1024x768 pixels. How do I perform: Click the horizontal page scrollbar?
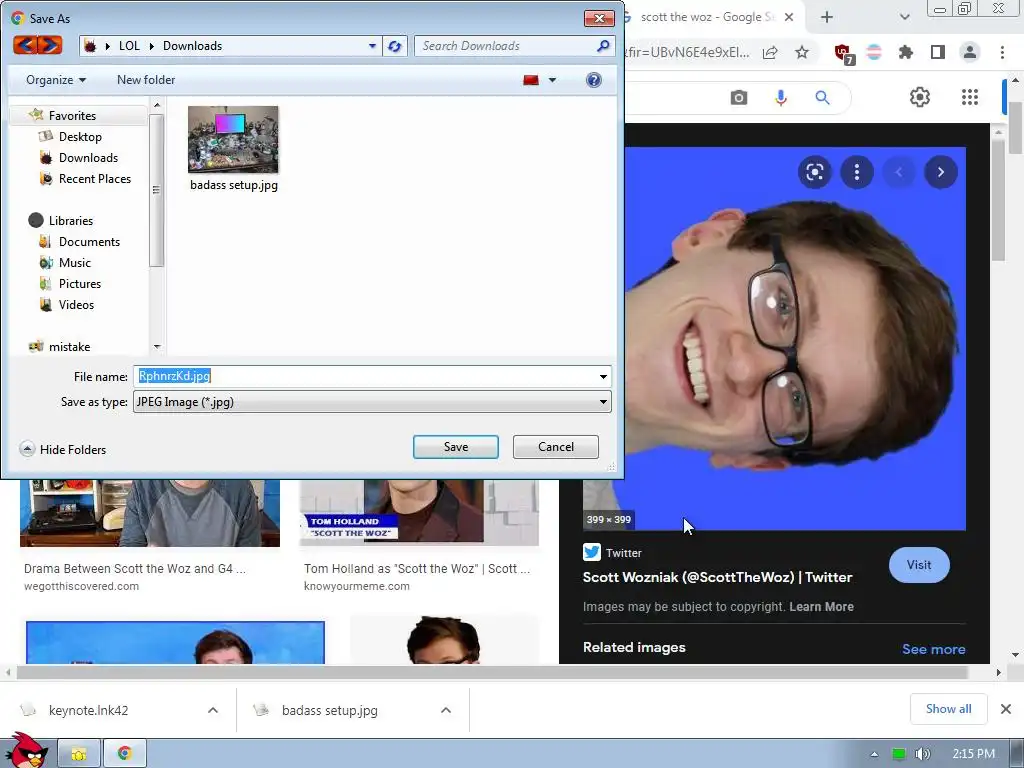pyautogui.click(x=492, y=672)
